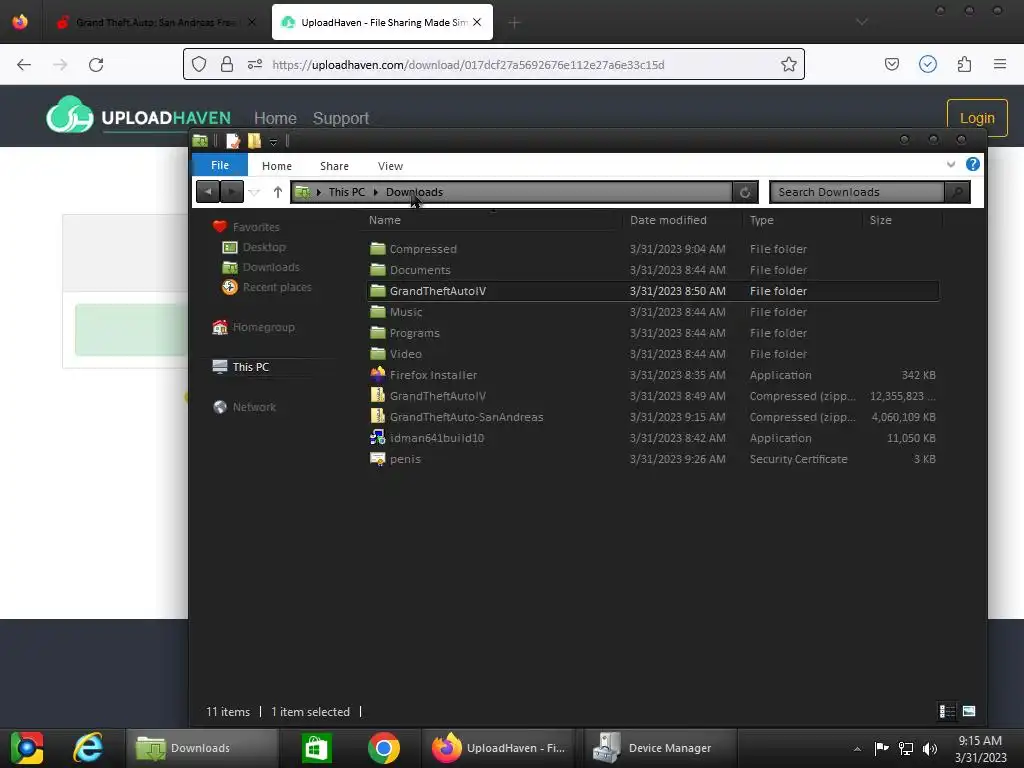Sort files by Name column header
Viewport: 1024px width, 768px height.
(x=385, y=220)
